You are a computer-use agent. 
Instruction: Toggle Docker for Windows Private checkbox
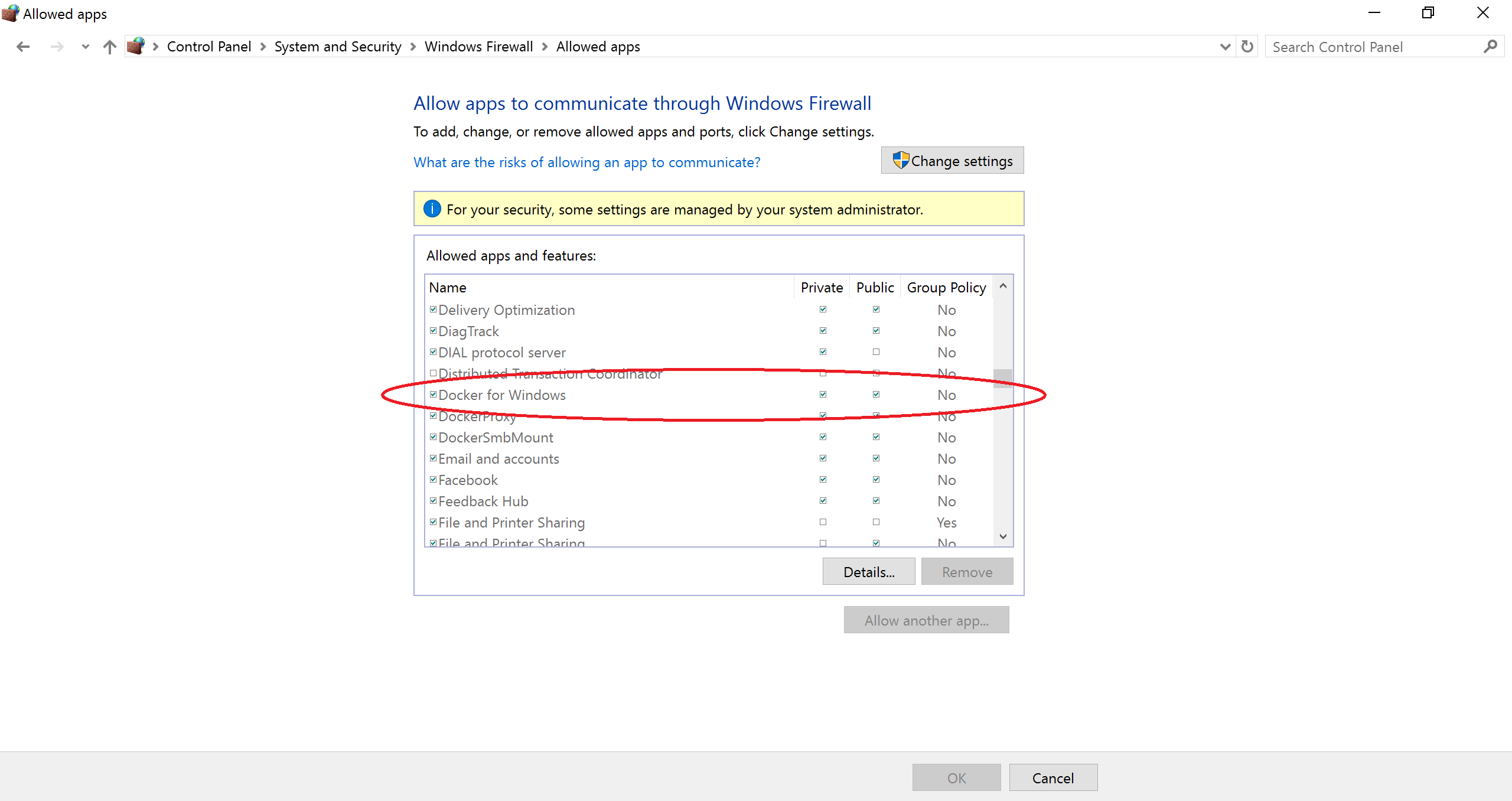823,394
